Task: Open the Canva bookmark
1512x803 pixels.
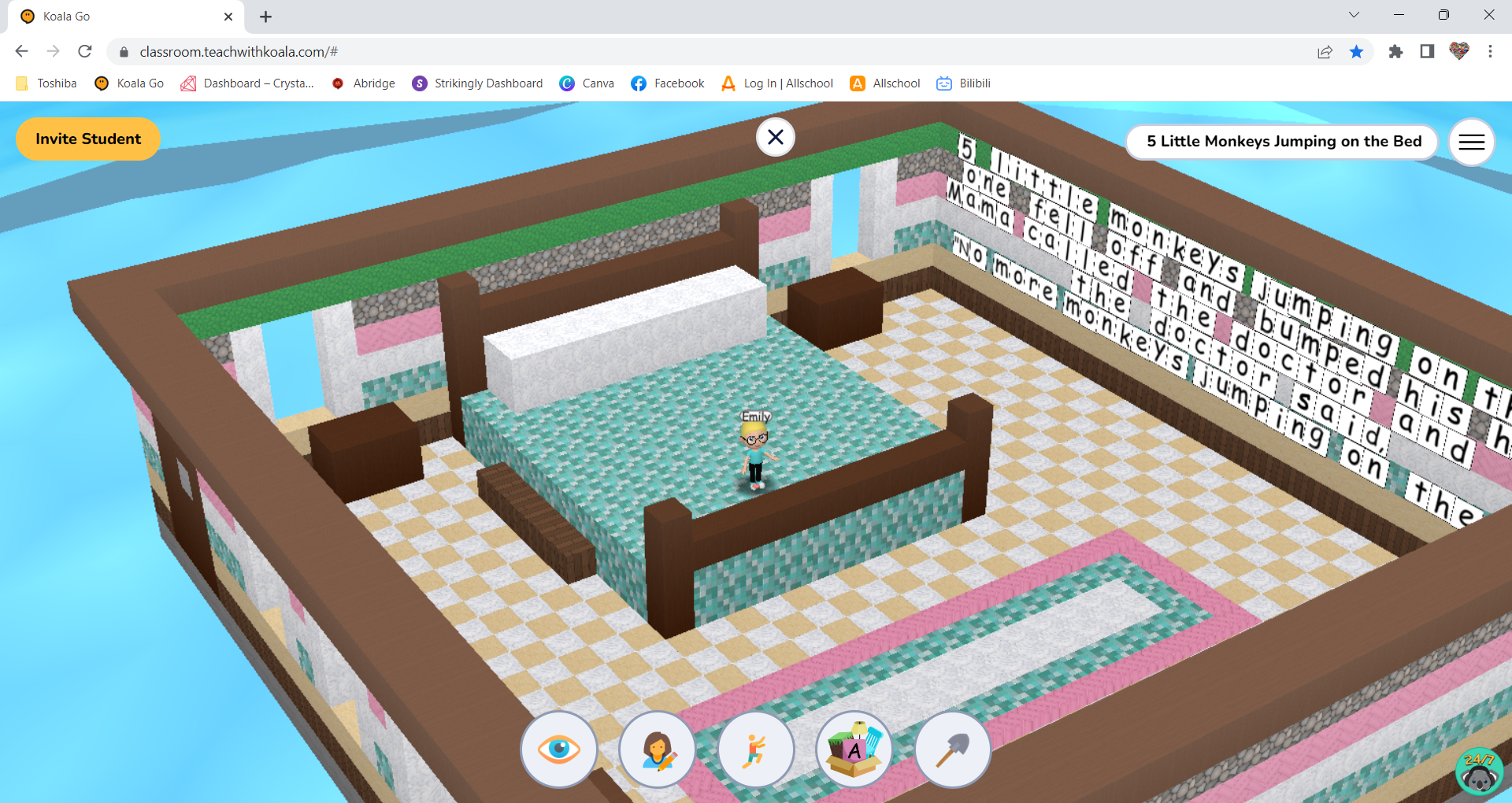Action: pos(587,83)
